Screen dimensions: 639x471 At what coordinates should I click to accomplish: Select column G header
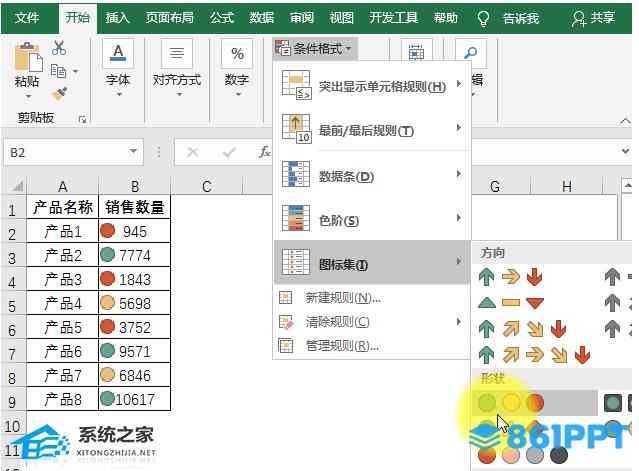click(x=495, y=186)
